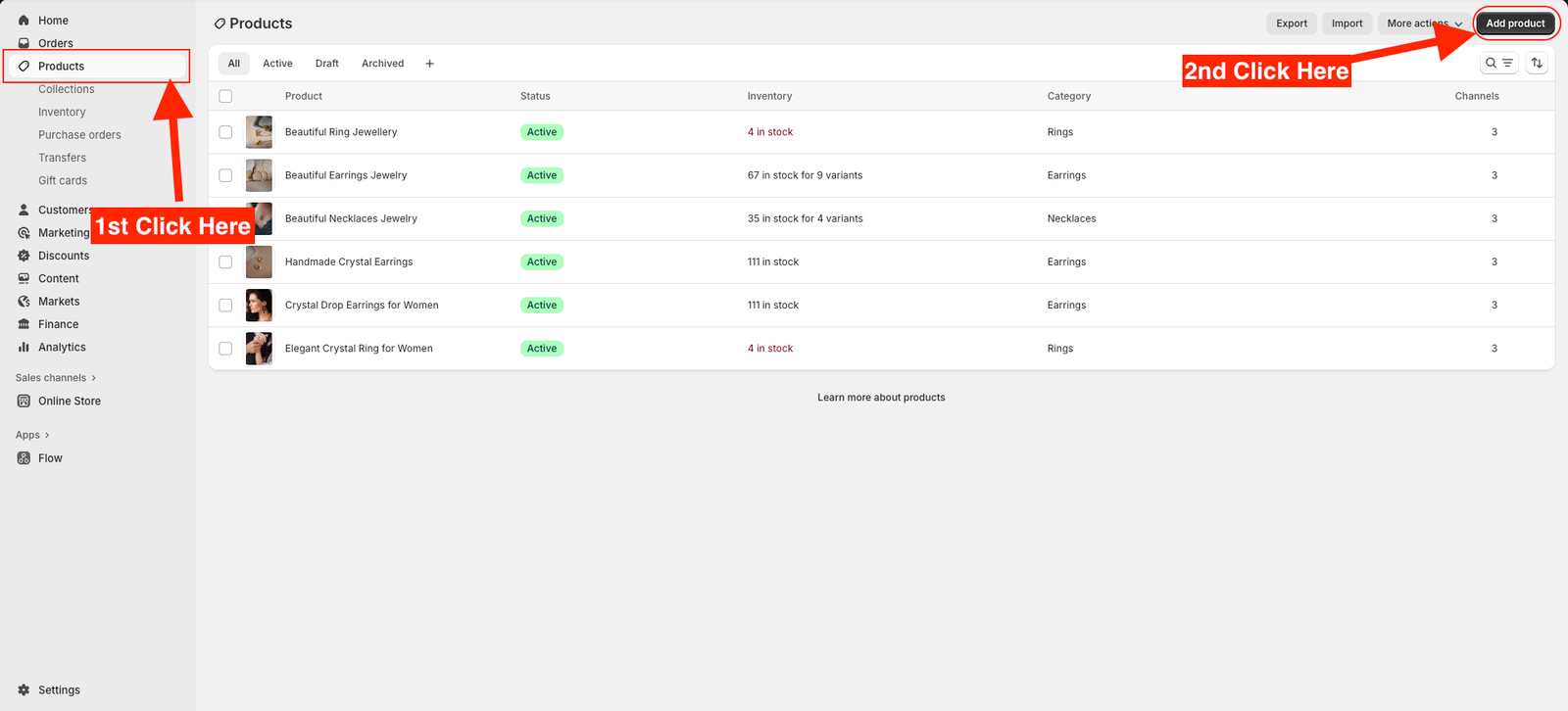This screenshot has width=1568, height=711.
Task: Click the sort products icon
Action: click(1537, 64)
